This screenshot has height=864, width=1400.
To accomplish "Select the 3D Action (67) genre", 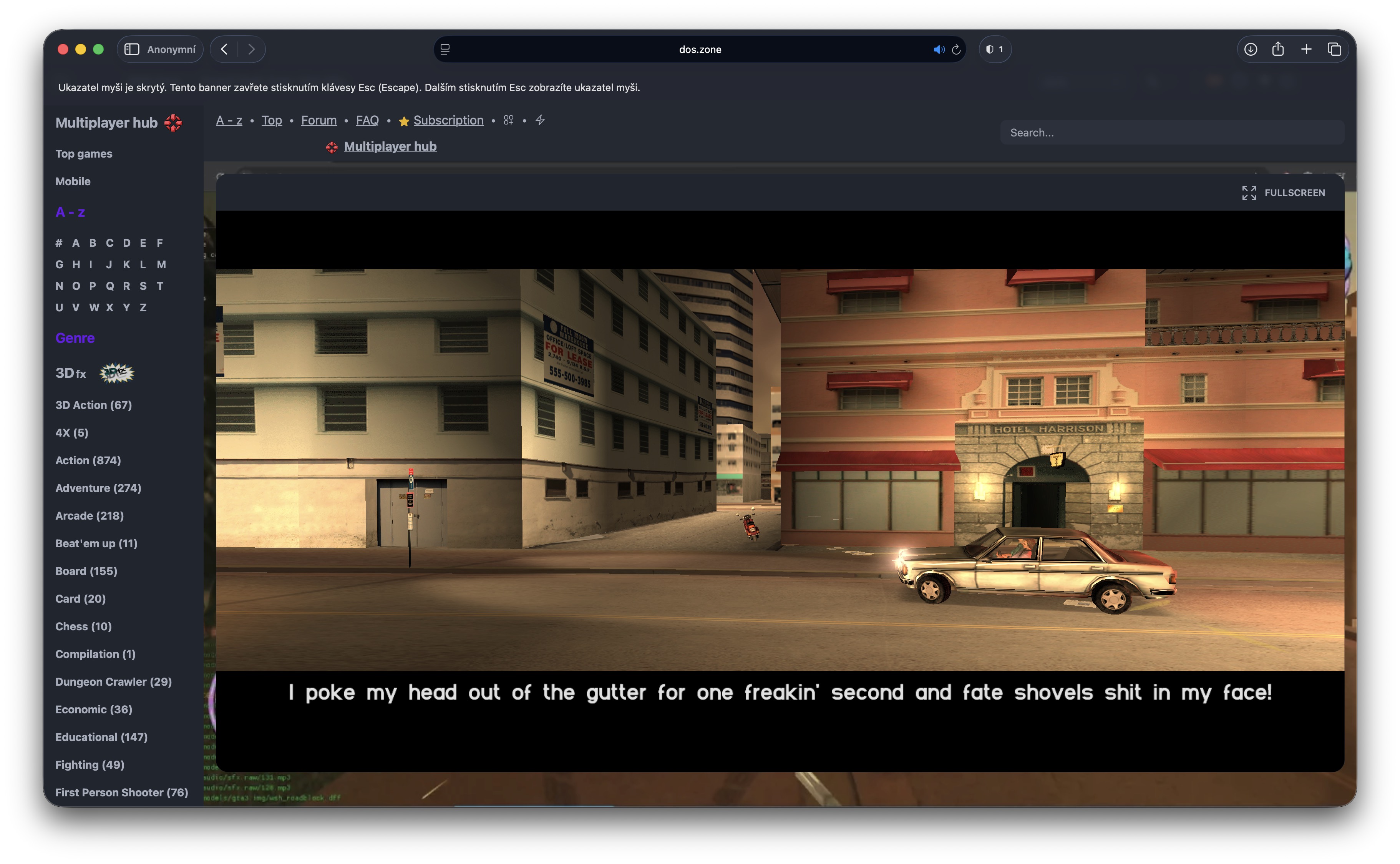I will [94, 405].
